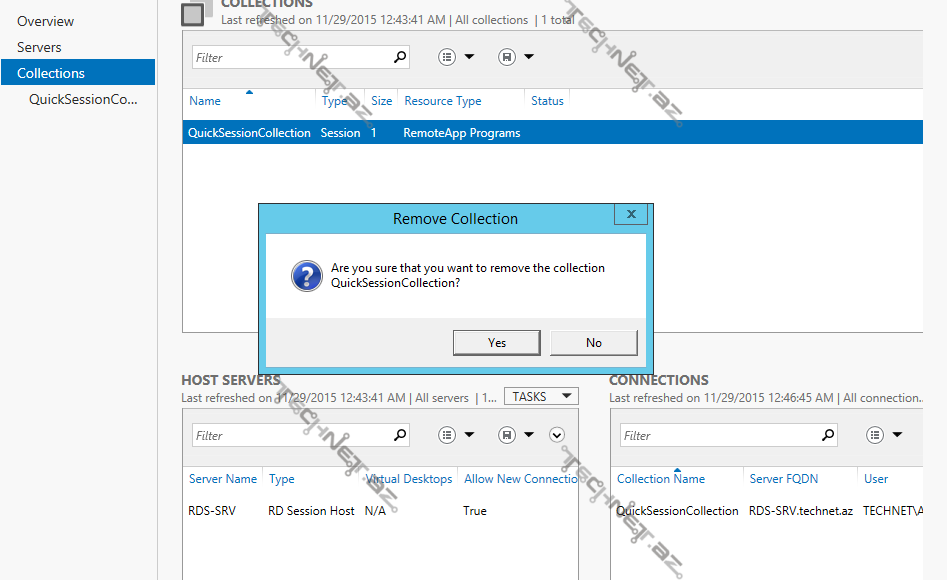Click the search icon in Connections filter

click(827, 435)
